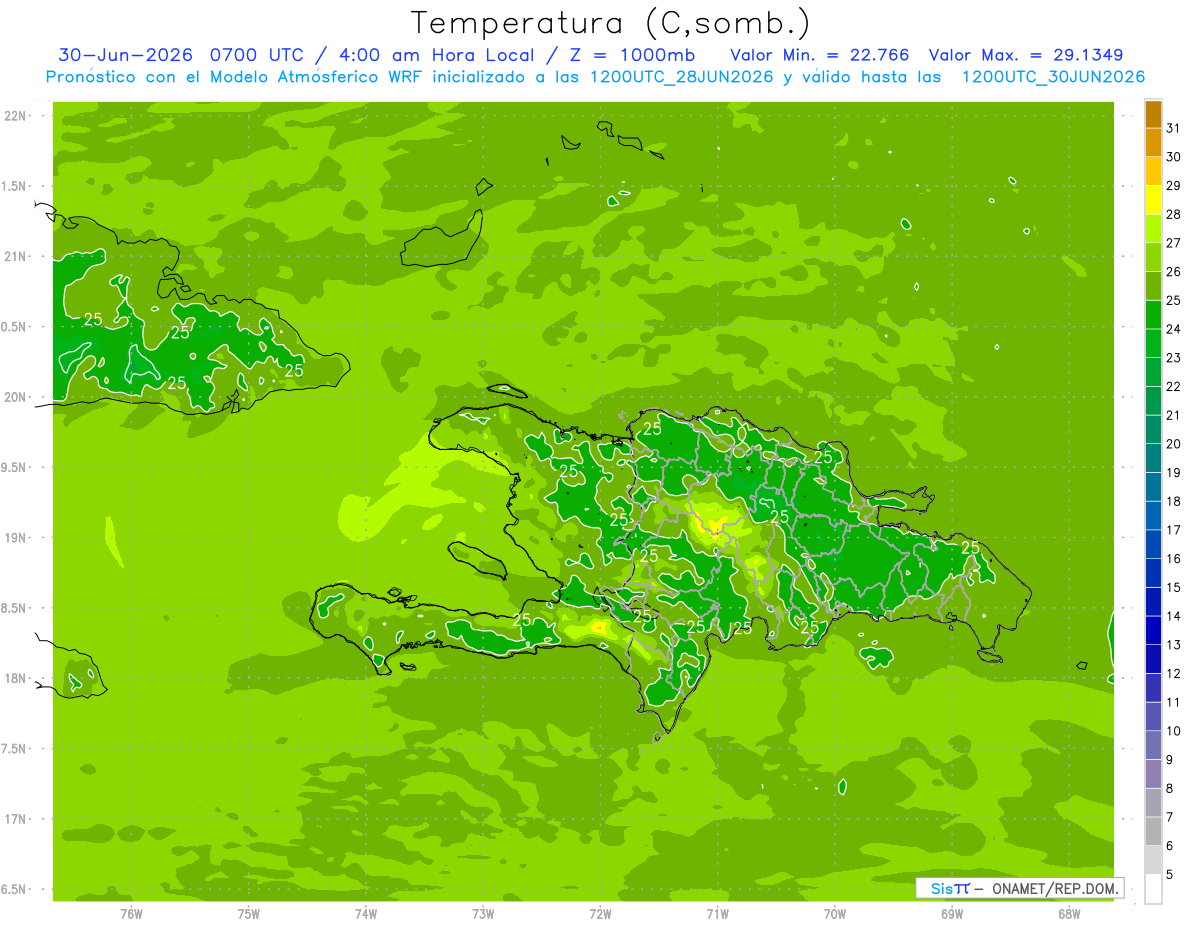Pick the green colorbar swatch between 24 and 25
This screenshot has height=927, width=1200.
[x=1153, y=315]
